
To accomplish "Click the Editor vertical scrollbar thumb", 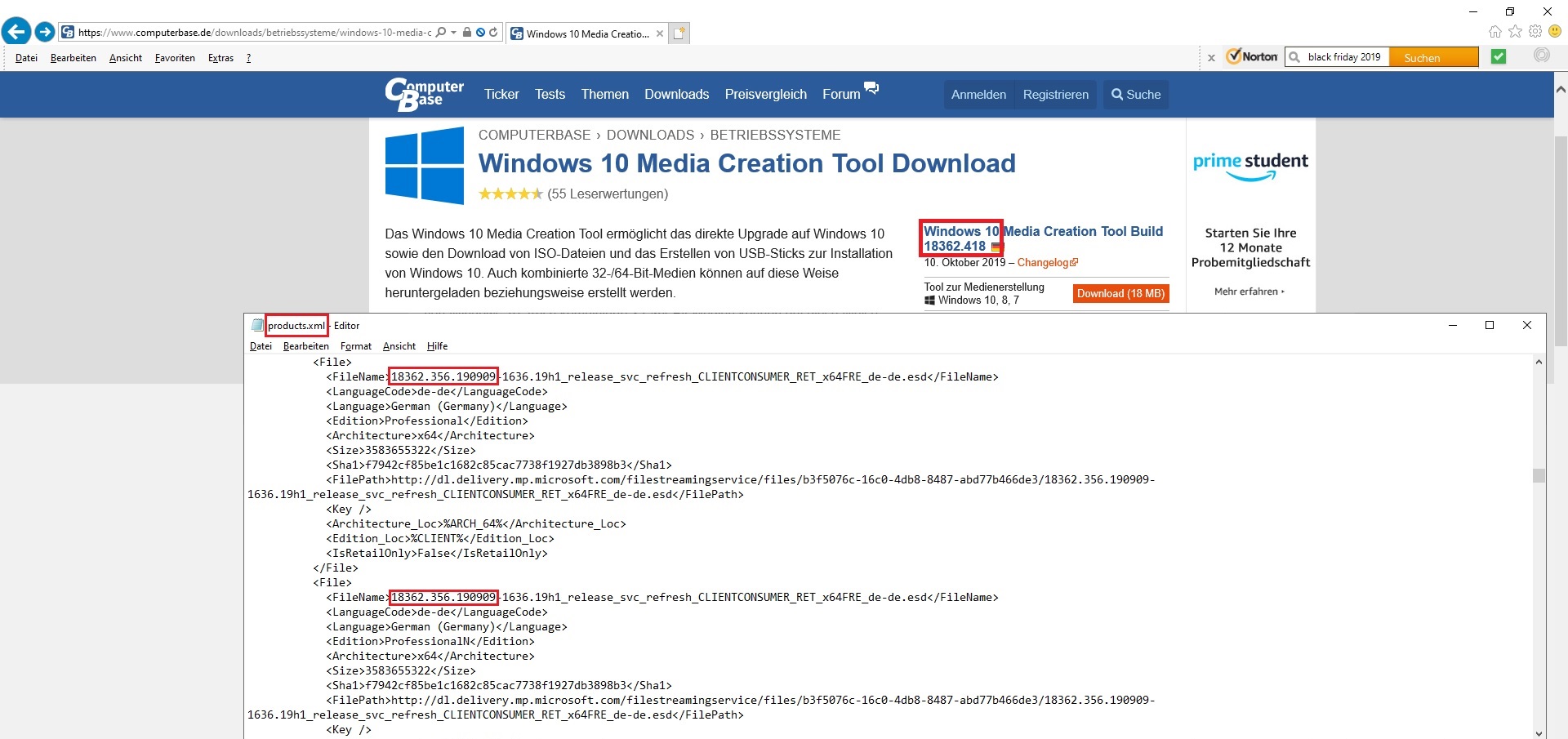I will pos(1539,475).
